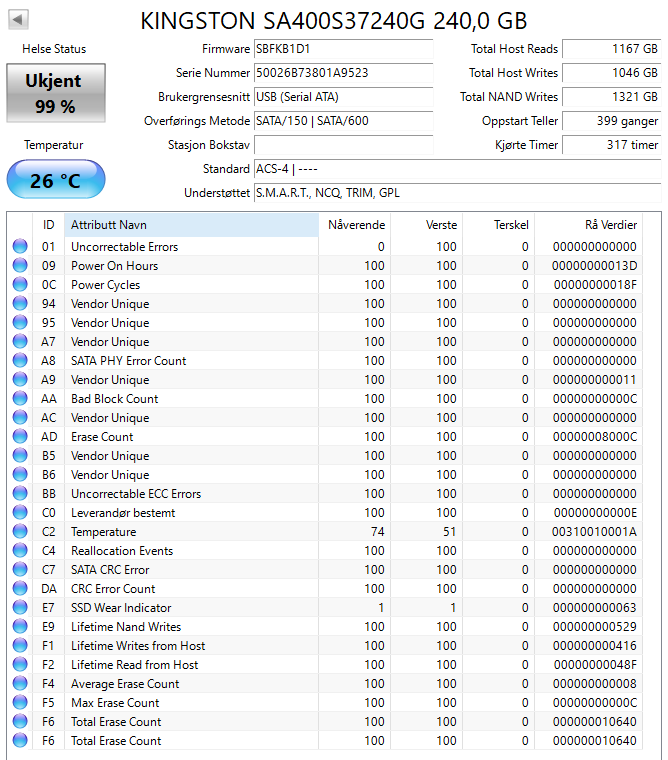Click the Kjørte Timer value 317 timer
The height and width of the screenshot is (760, 668).
point(611,145)
